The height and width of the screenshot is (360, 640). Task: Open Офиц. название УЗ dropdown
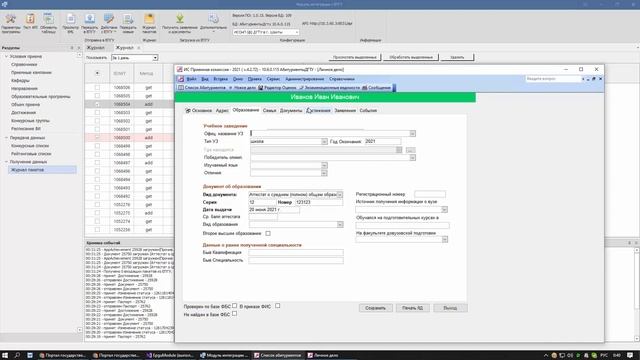412,133
